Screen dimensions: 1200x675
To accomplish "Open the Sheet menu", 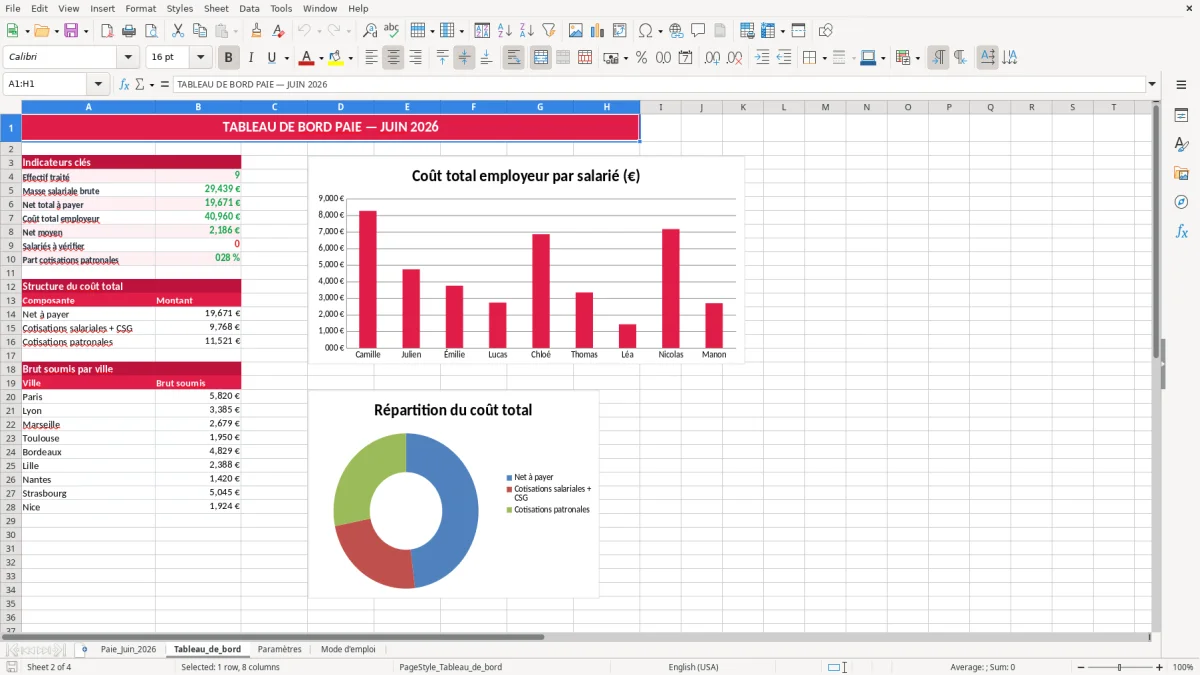I will 216,8.
